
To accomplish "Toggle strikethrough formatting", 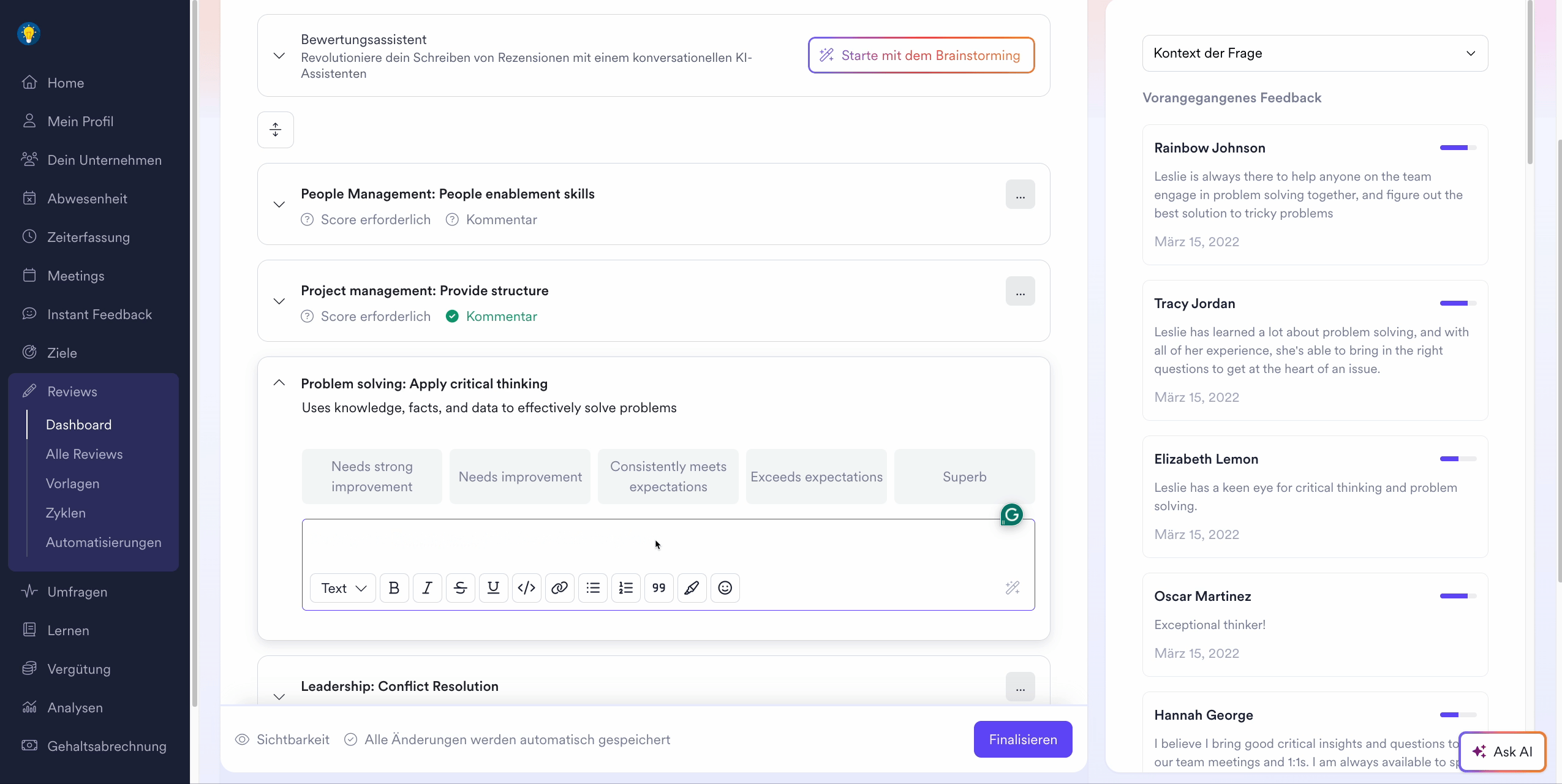I will 460,588.
